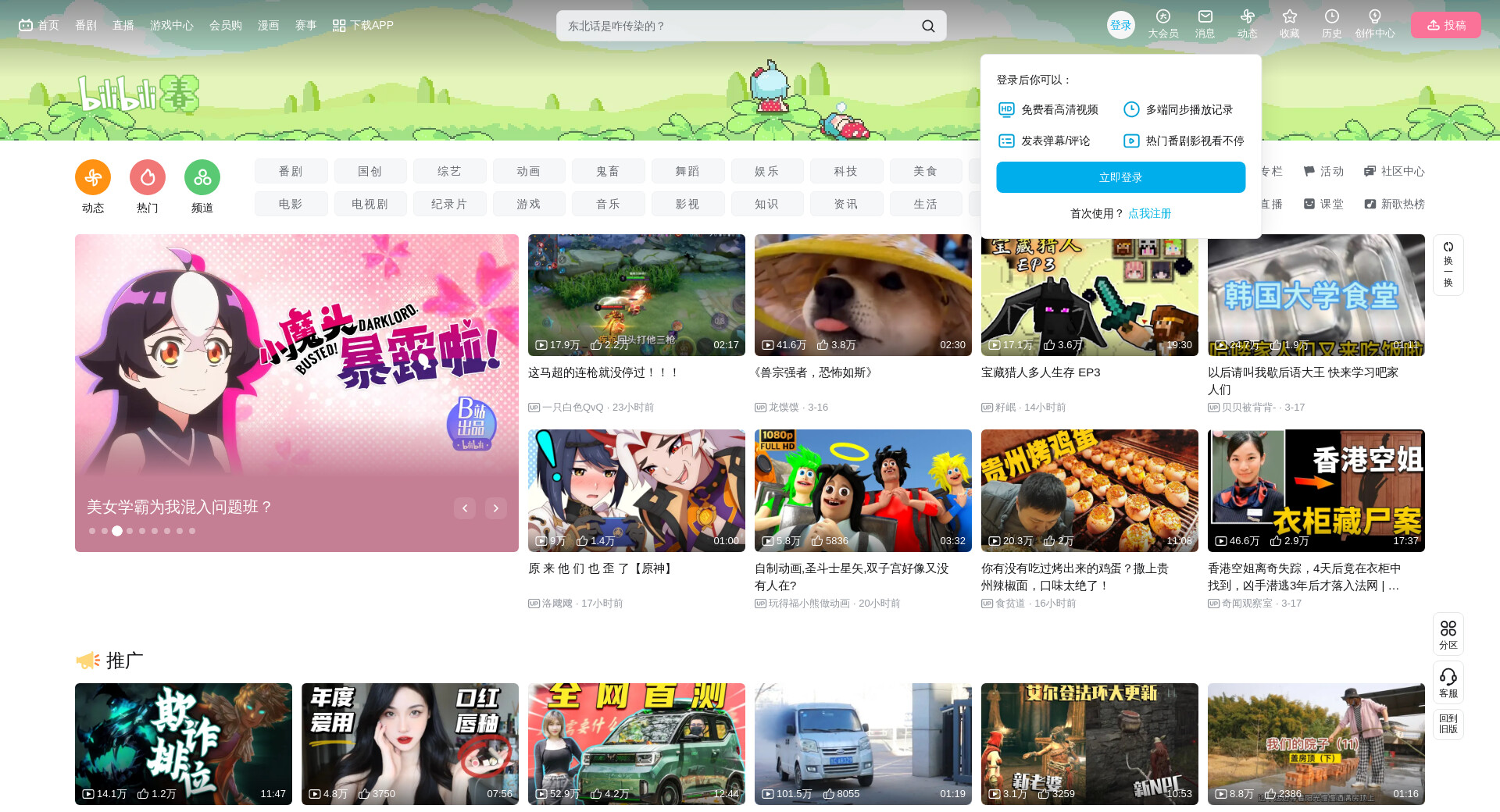
Task: Select the 科技 category
Action: pos(846,171)
